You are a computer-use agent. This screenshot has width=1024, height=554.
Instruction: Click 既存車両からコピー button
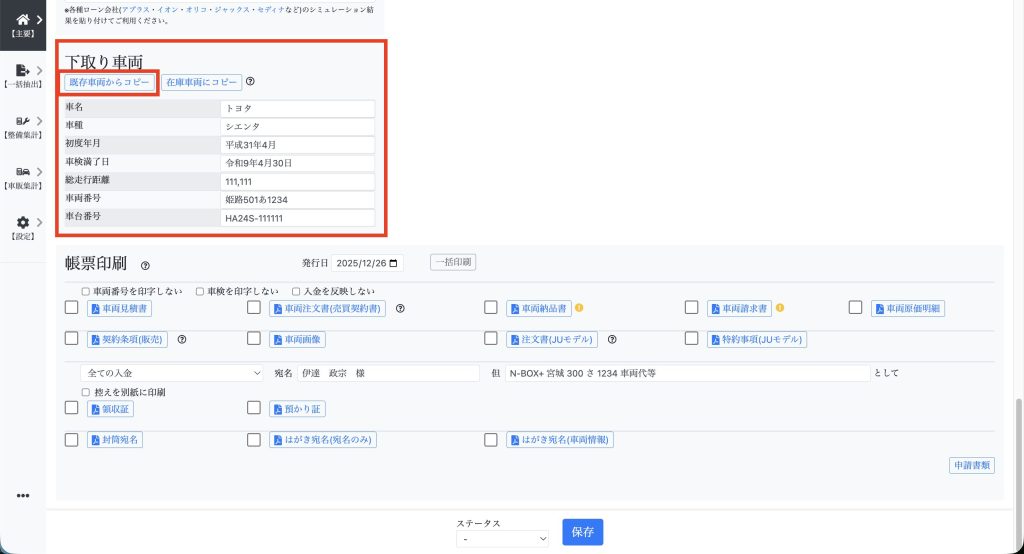(110, 82)
